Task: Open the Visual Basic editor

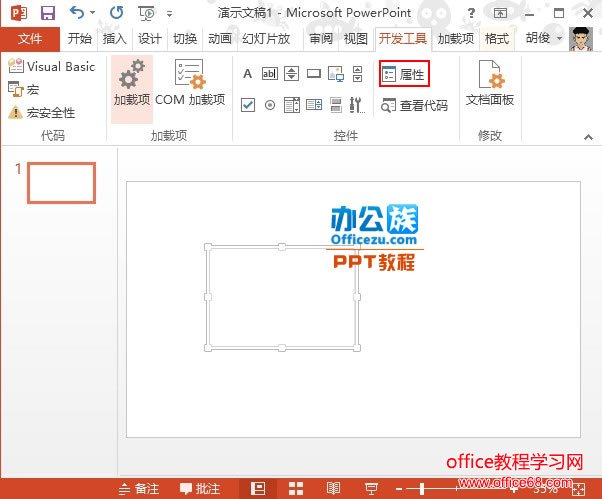Action: pos(51,66)
